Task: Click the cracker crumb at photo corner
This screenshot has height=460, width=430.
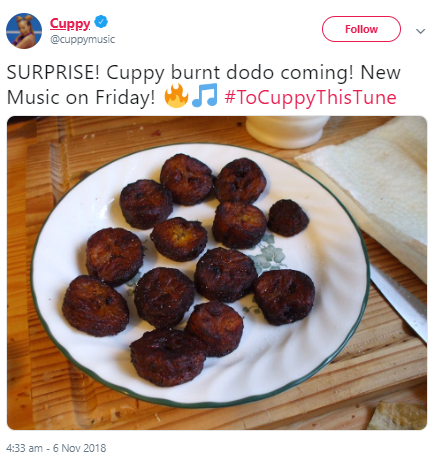Action: [397, 415]
